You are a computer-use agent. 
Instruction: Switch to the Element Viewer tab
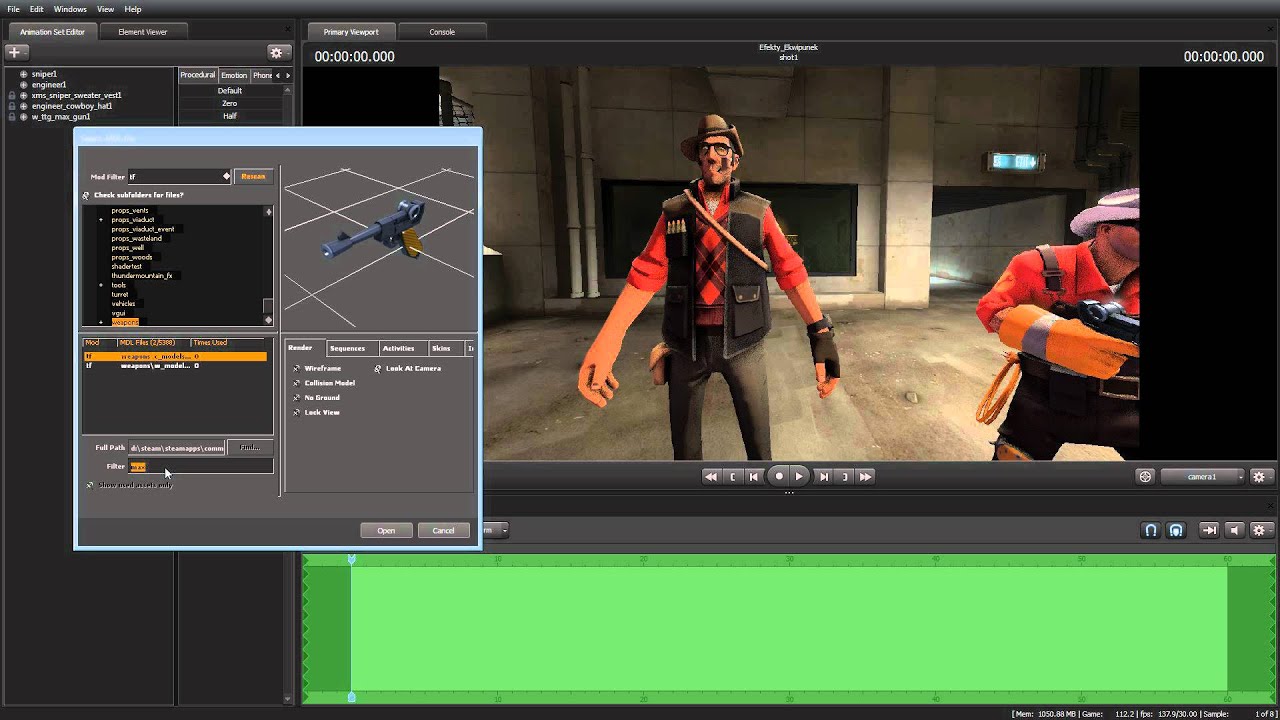click(143, 32)
